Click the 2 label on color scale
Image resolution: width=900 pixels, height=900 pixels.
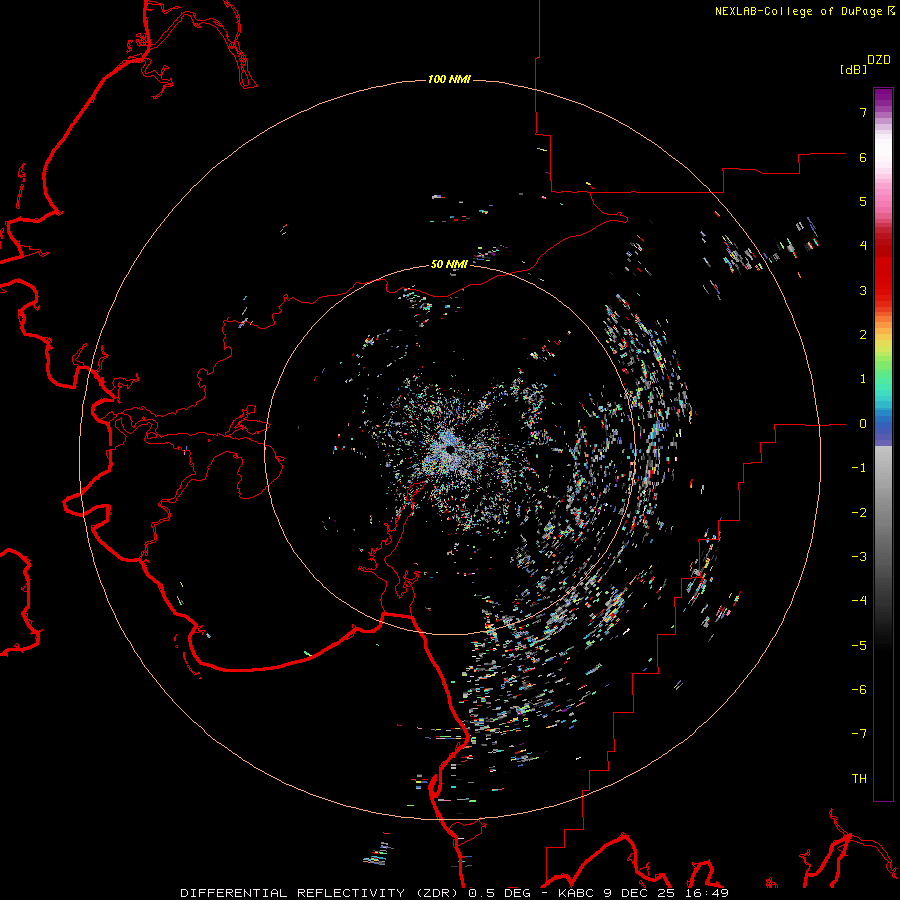(x=863, y=335)
